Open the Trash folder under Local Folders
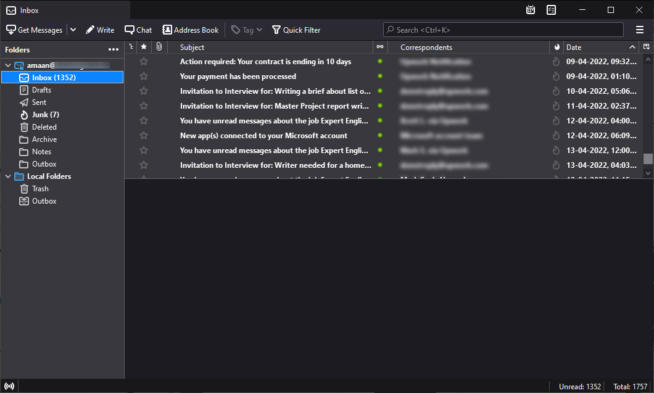Viewport: 654px width, 393px height. (62, 189)
